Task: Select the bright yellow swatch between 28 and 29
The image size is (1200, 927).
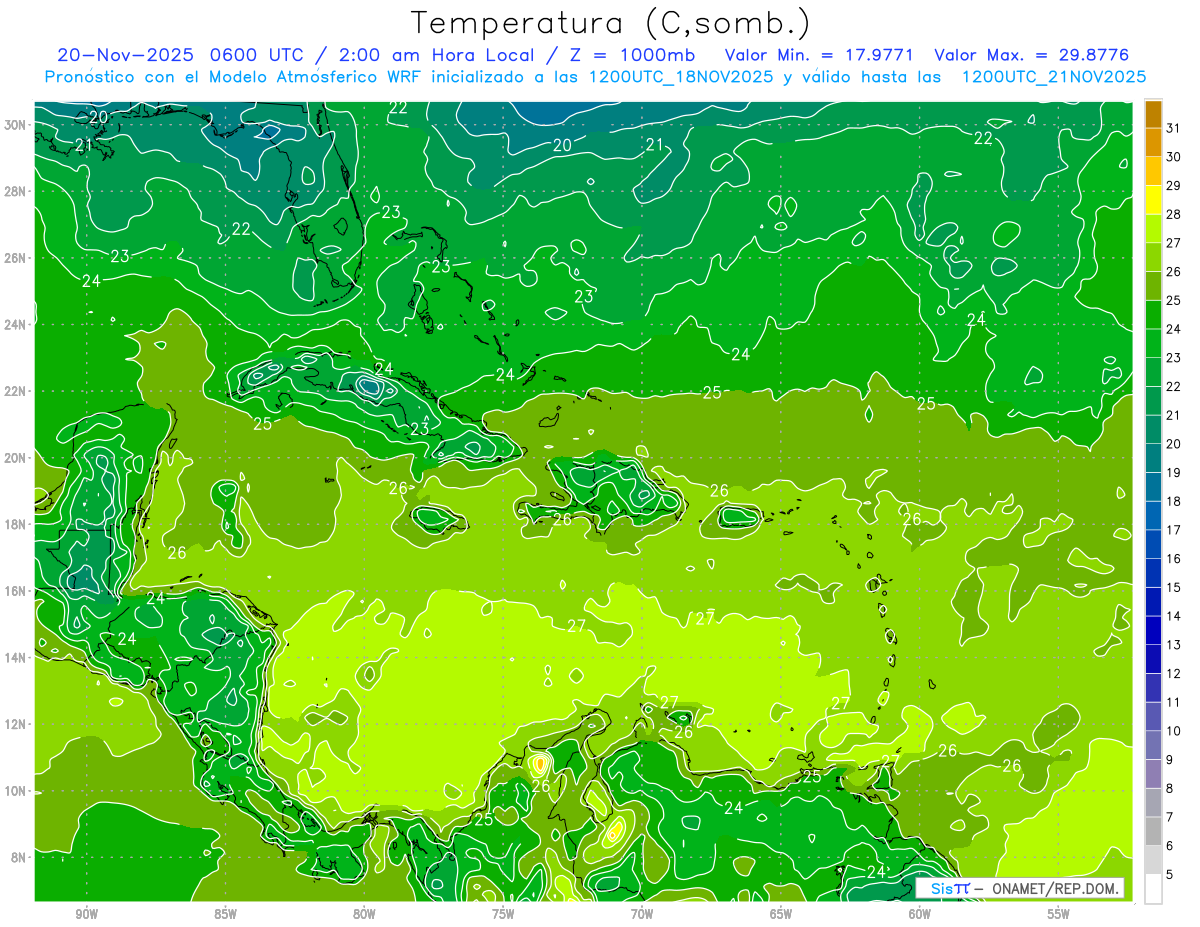Action: point(1153,200)
